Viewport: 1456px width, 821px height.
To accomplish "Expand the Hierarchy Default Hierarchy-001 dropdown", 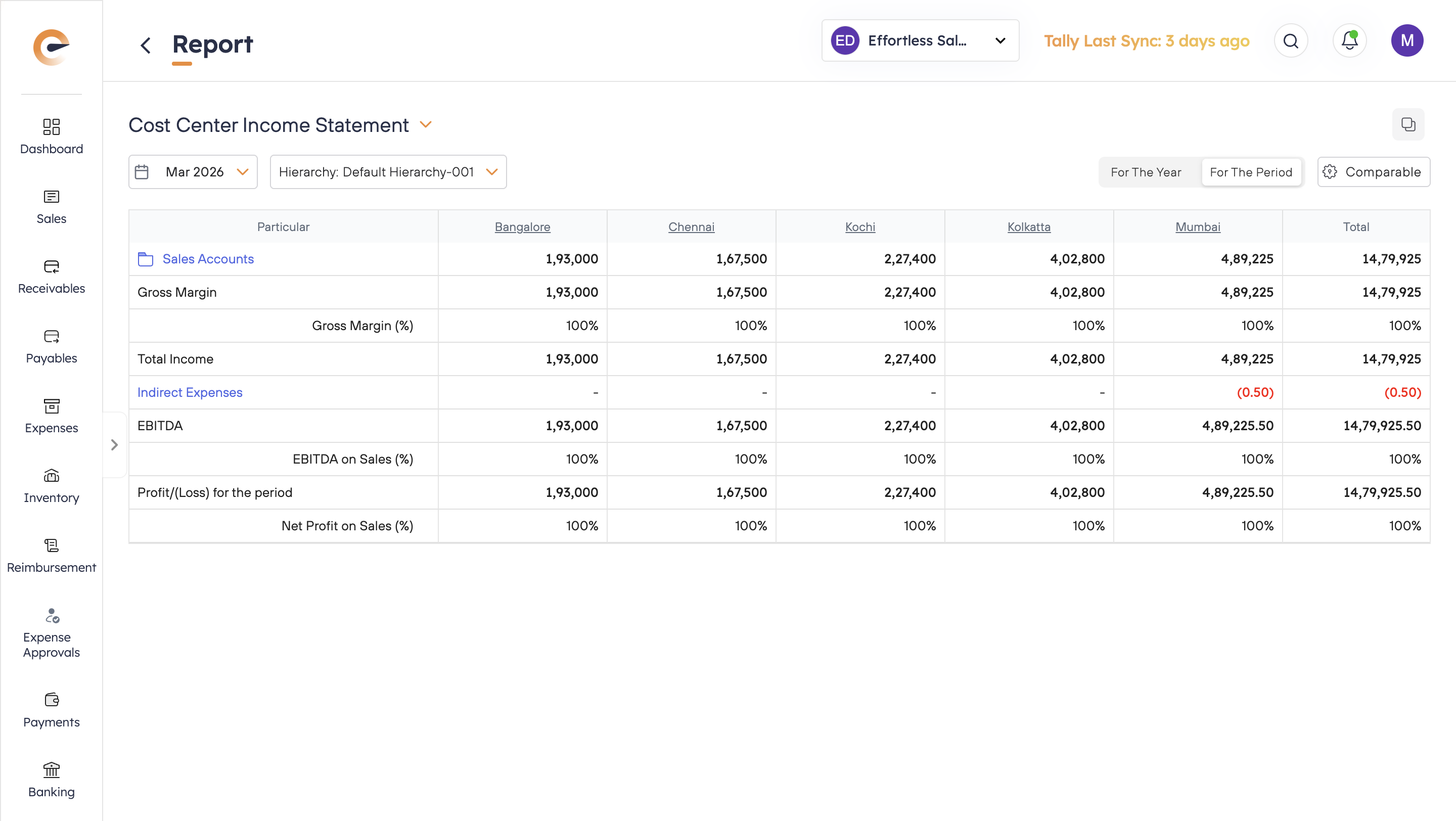I will tap(388, 172).
